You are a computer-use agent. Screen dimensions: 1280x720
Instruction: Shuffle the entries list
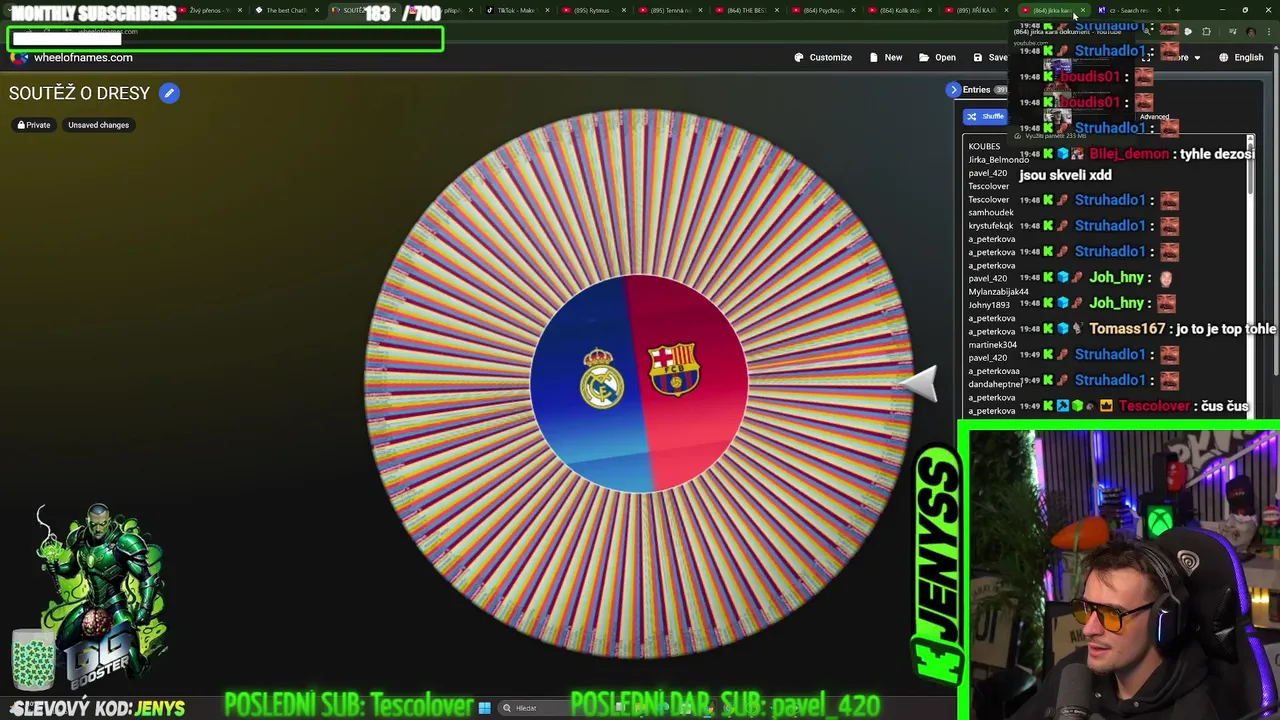pyautogui.click(x=985, y=116)
